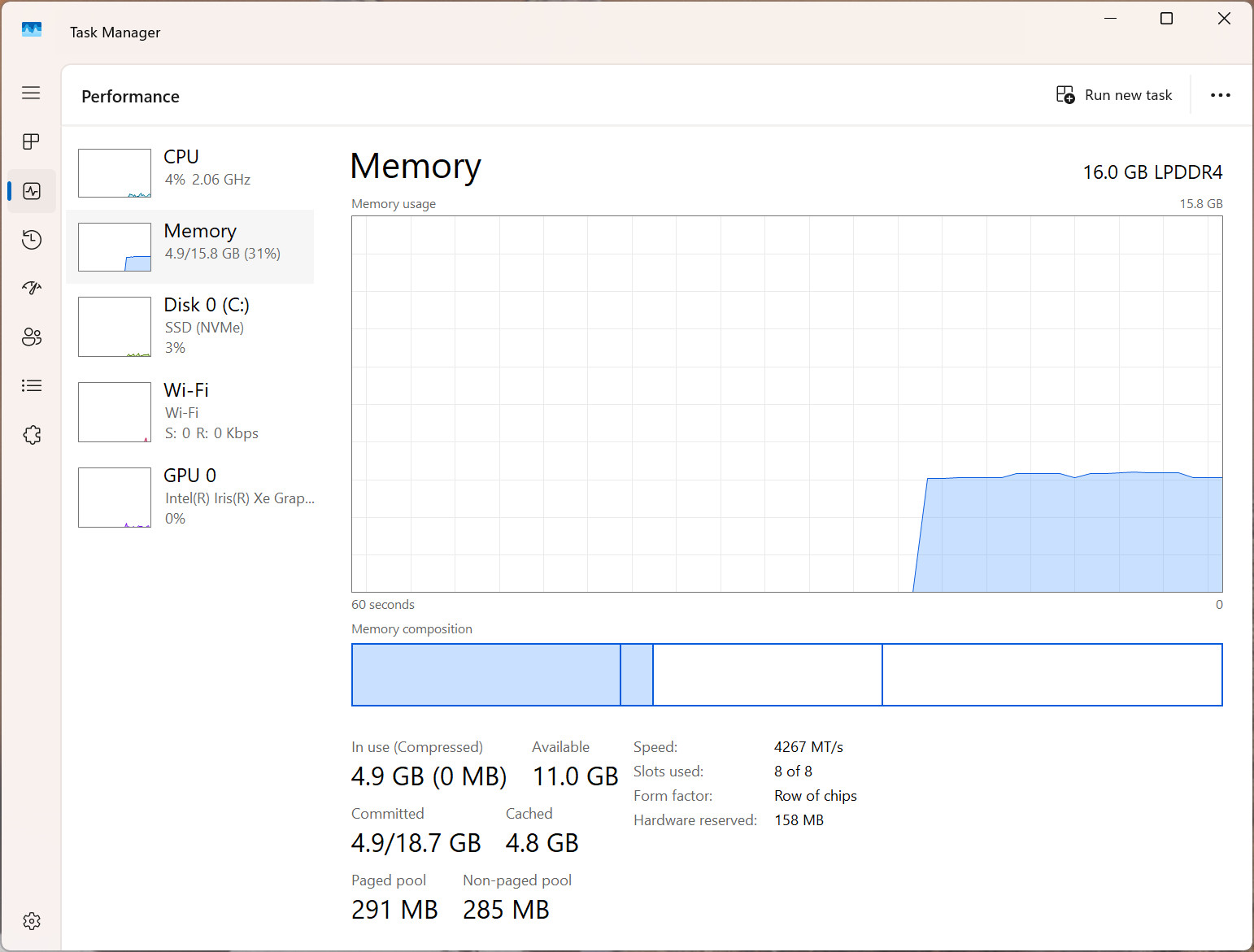Click the 4.9/18.7 GB committed value
1254x952 pixels.
pos(416,843)
